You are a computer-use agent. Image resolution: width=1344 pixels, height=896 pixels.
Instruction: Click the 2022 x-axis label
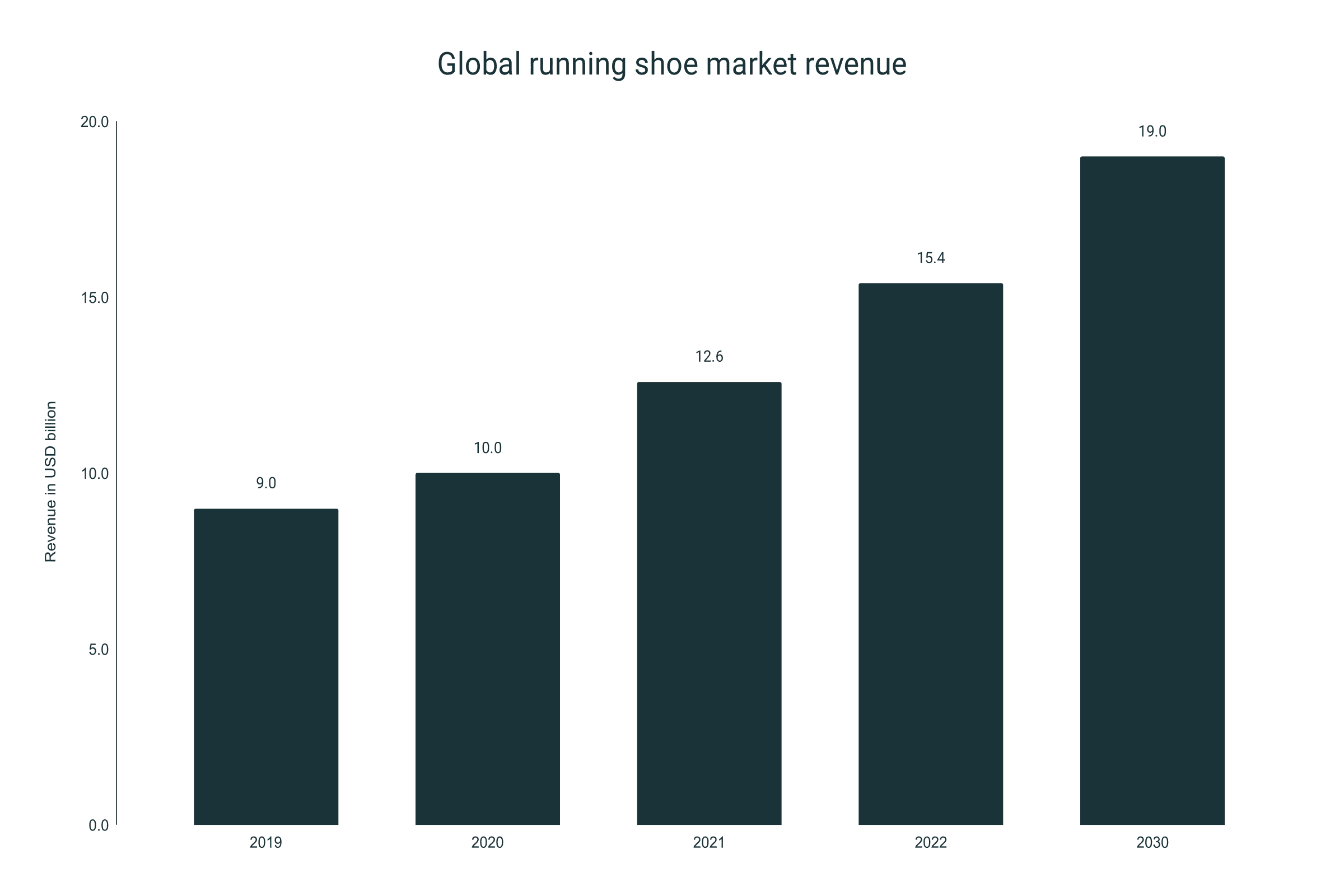[931, 843]
